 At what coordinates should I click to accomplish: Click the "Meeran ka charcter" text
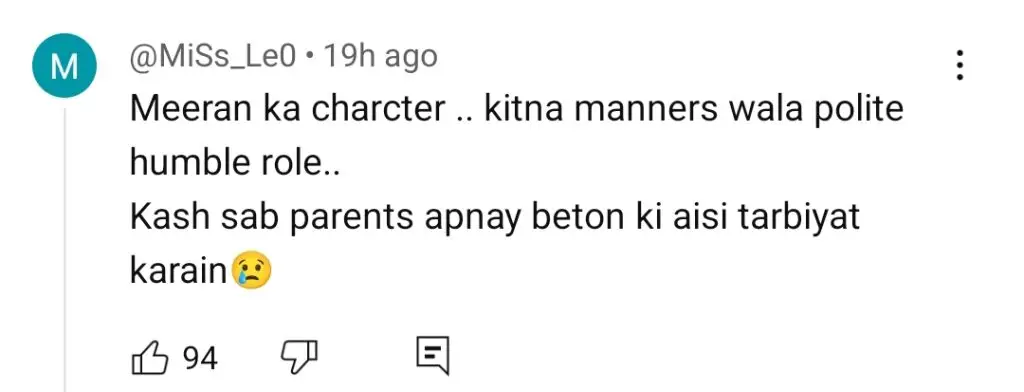click(x=287, y=110)
